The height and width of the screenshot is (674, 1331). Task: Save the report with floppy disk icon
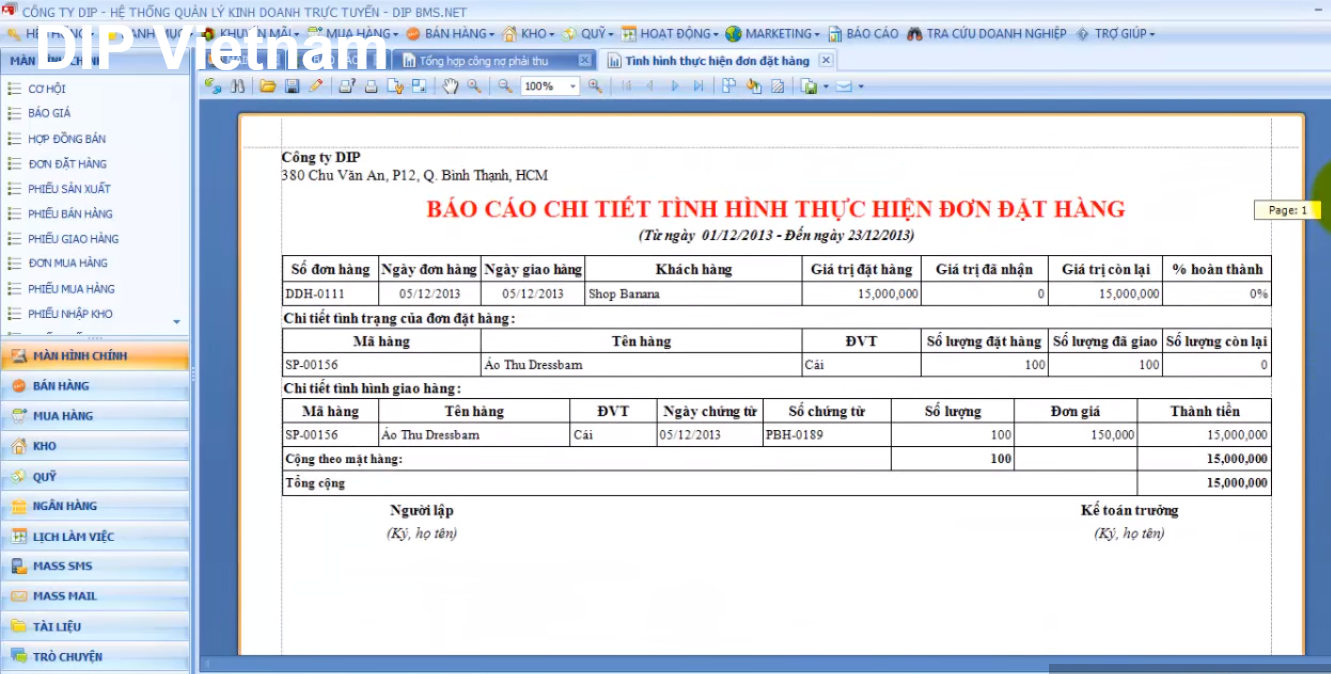pos(292,86)
